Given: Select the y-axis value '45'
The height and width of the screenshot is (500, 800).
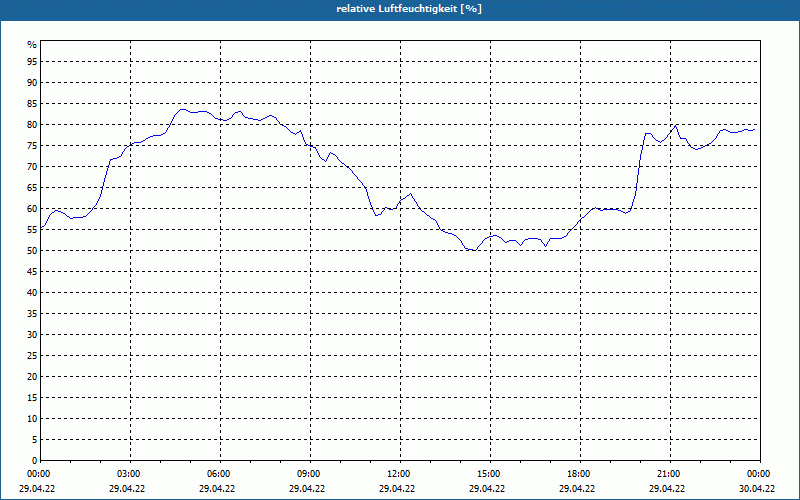Looking at the screenshot, I should [x=32, y=272].
